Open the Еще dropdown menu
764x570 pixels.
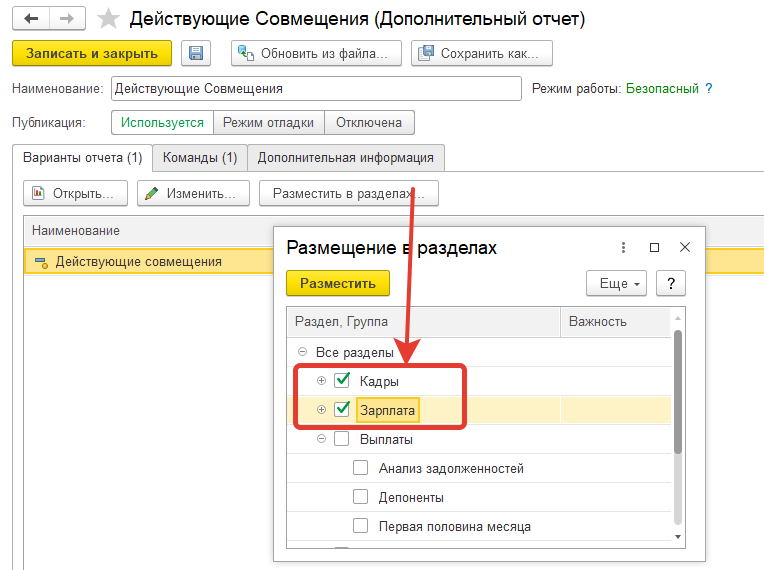pos(616,283)
